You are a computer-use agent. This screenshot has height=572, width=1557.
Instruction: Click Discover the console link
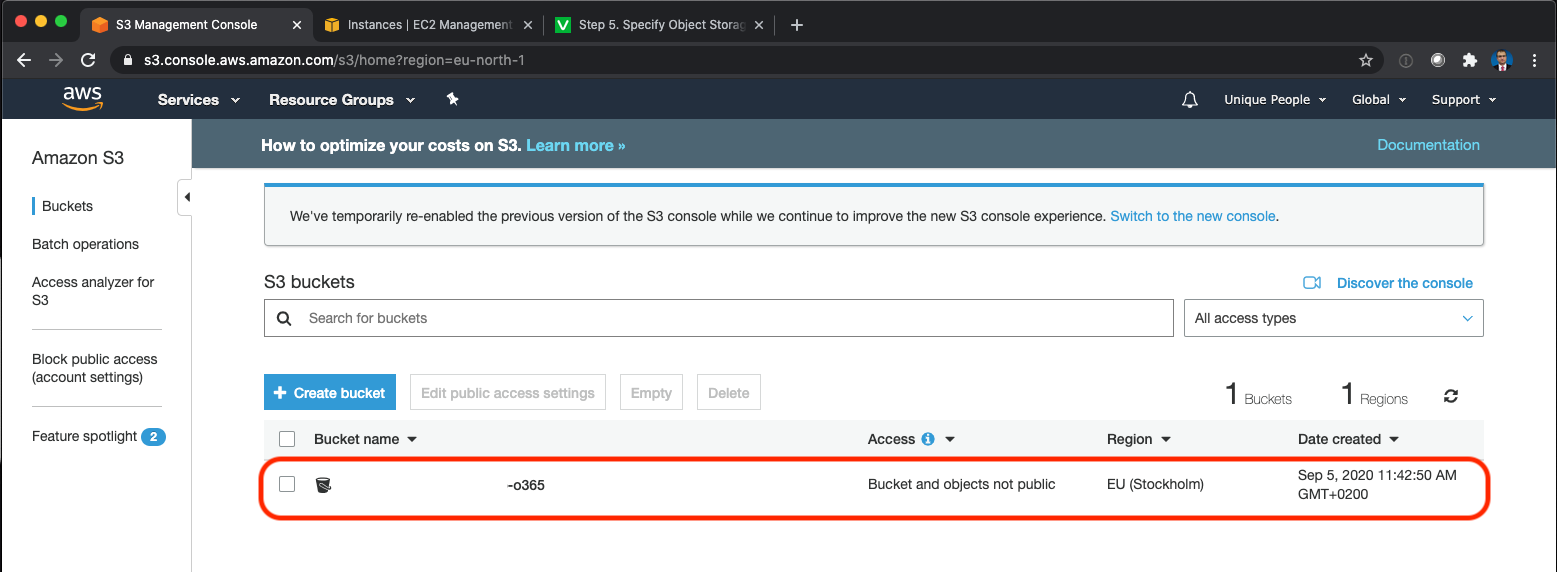(x=1405, y=283)
